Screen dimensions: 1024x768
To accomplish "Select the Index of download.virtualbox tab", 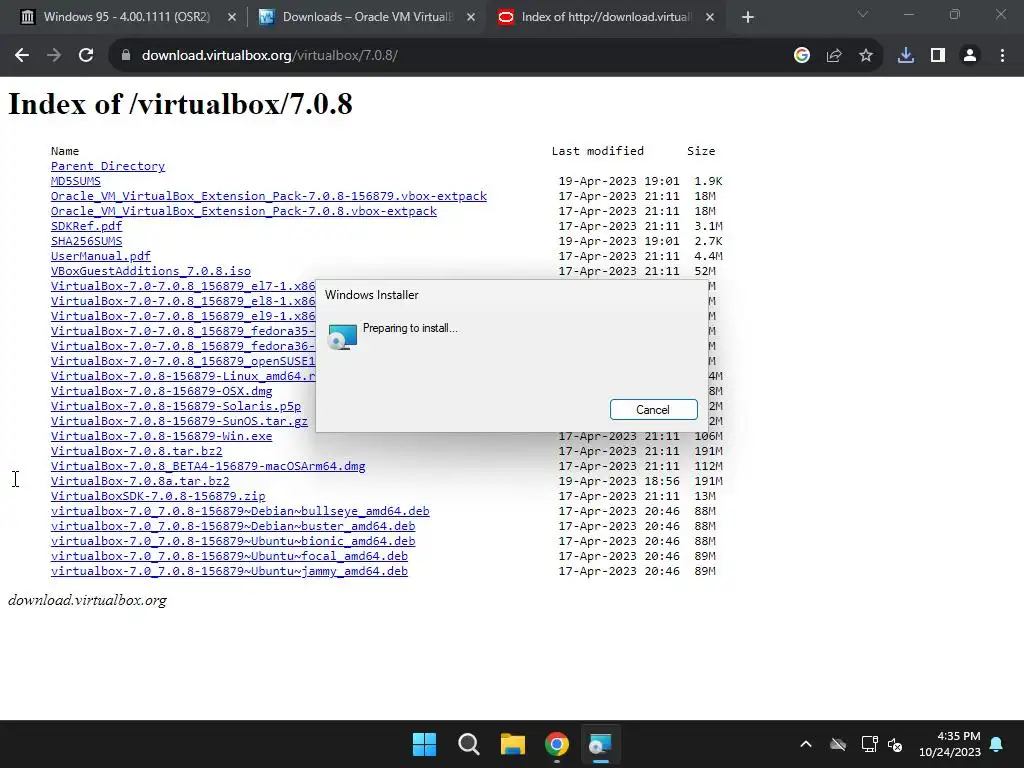I will click(605, 17).
